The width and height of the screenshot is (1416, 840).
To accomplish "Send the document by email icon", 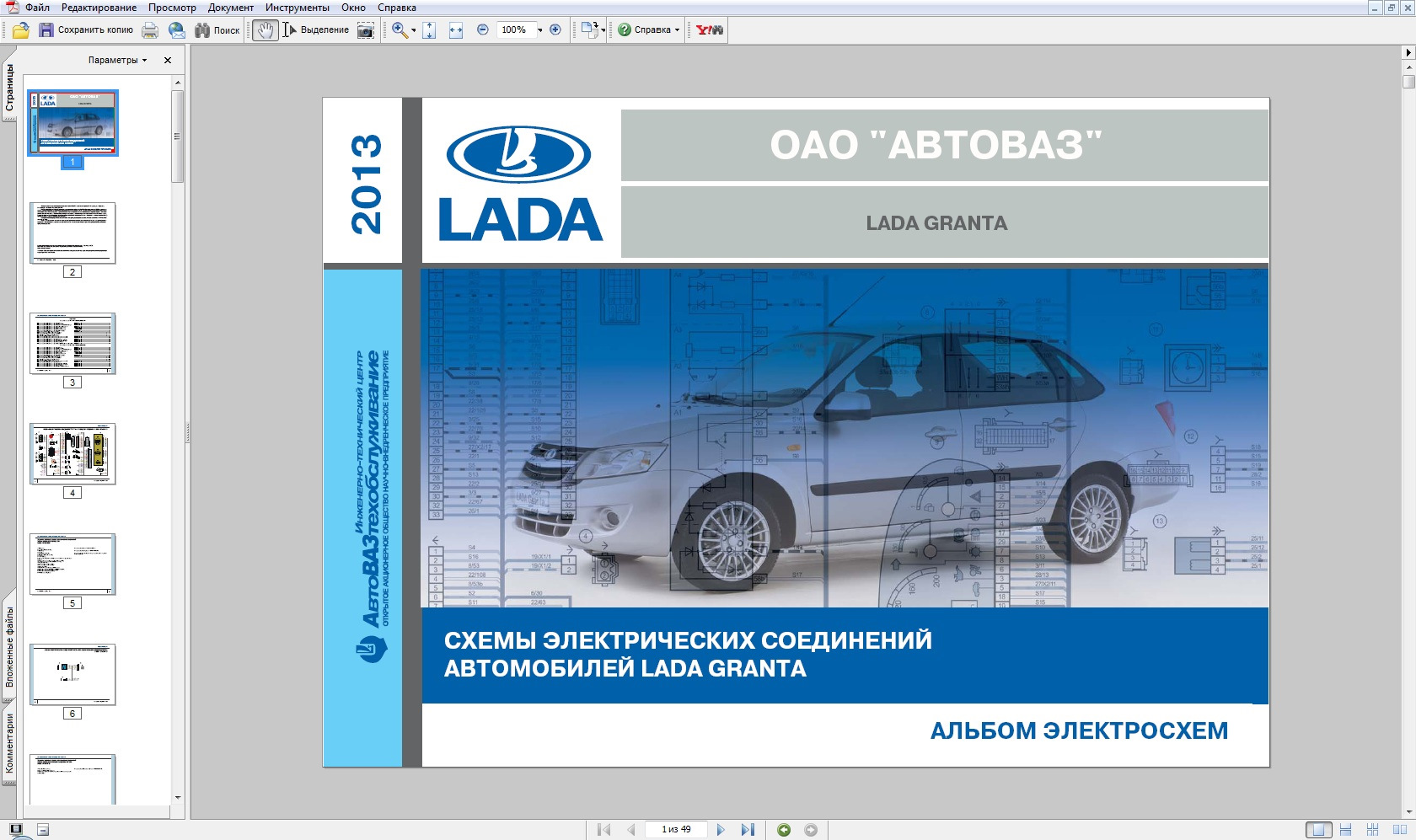I will point(177,30).
